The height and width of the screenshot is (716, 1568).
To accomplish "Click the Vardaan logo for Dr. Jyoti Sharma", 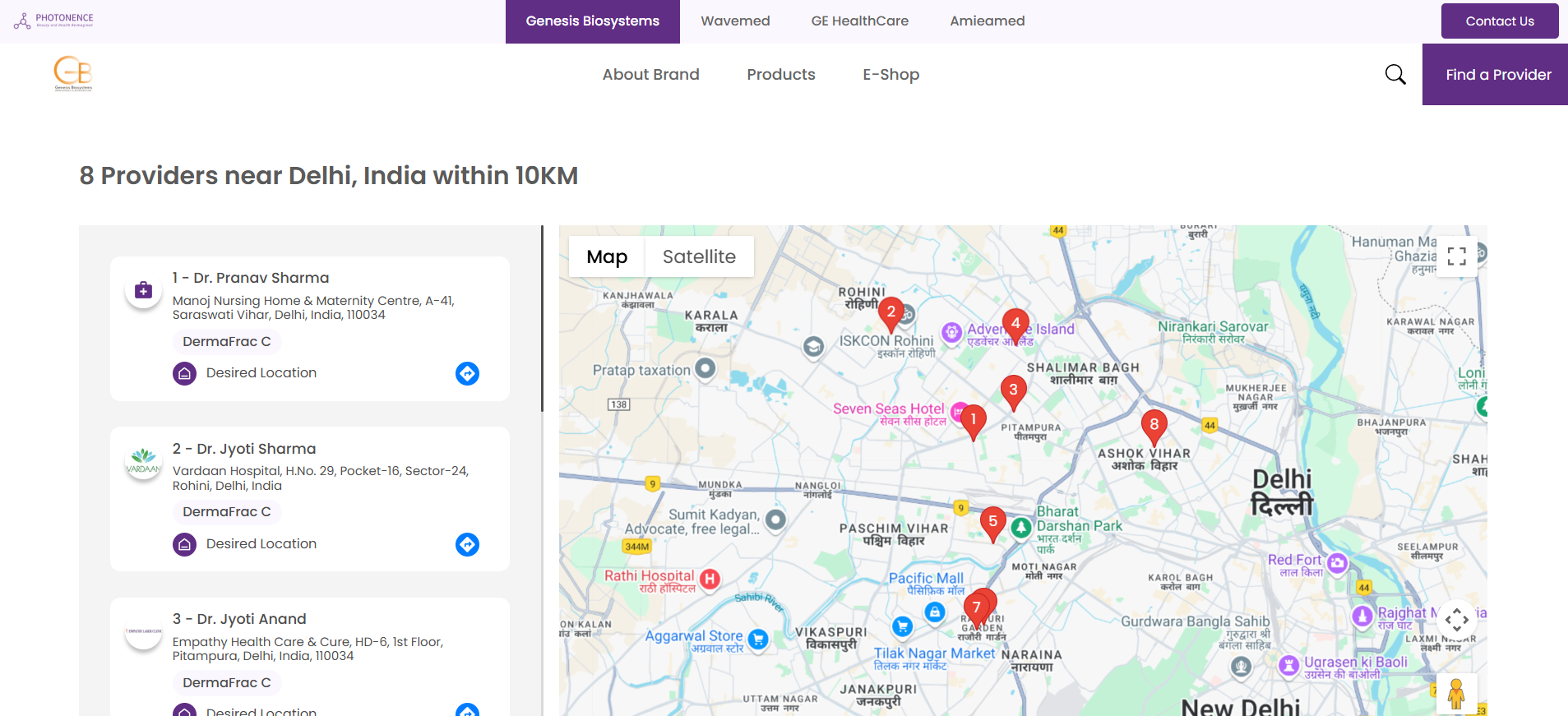I will pyautogui.click(x=143, y=461).
